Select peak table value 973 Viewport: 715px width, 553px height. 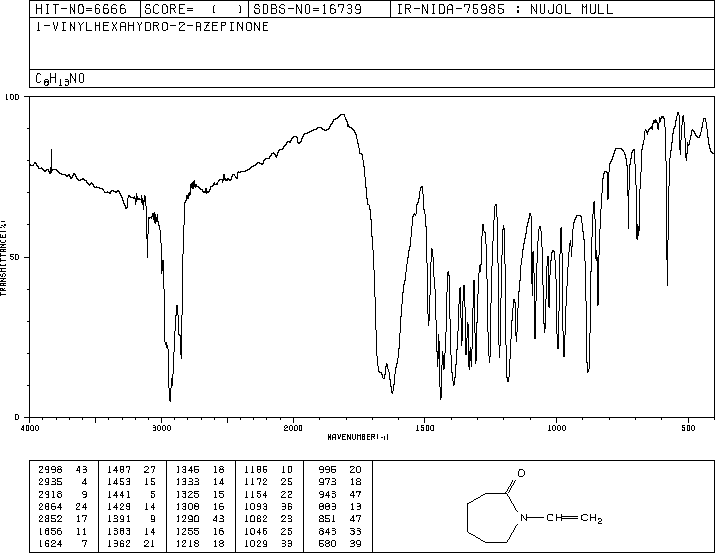(x=327, y=482)
